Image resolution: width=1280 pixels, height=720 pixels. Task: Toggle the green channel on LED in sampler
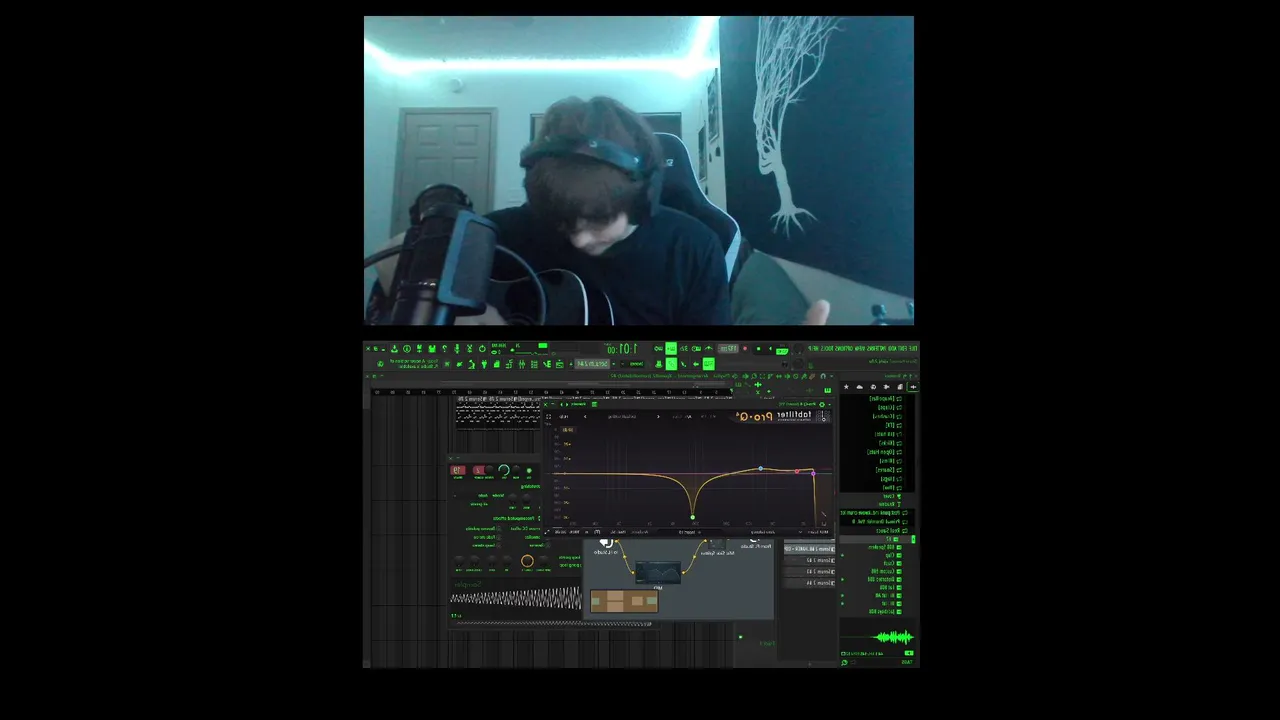click(x=529, y=470)
